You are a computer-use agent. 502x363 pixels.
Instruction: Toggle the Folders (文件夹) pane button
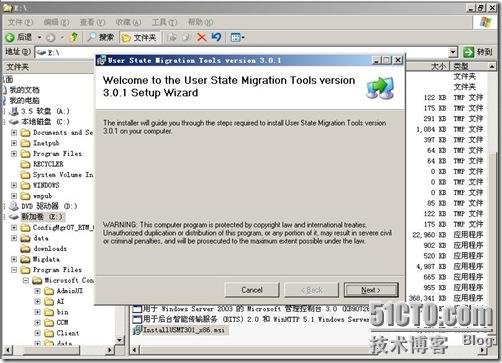click(139, 38)
